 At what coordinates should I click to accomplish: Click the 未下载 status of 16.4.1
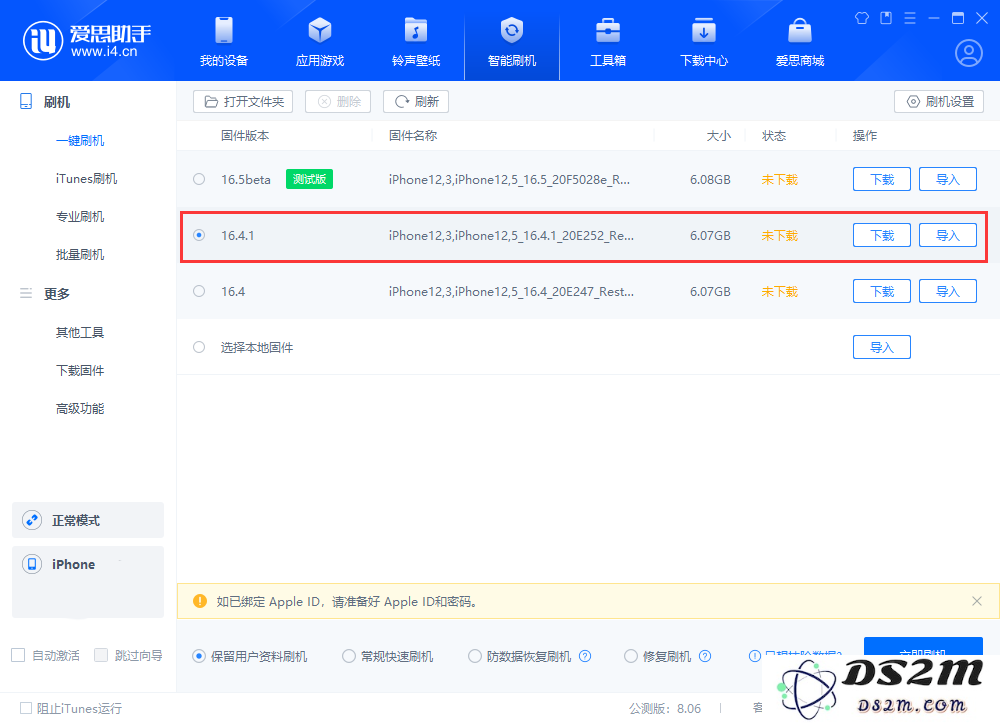click(779, 235)
